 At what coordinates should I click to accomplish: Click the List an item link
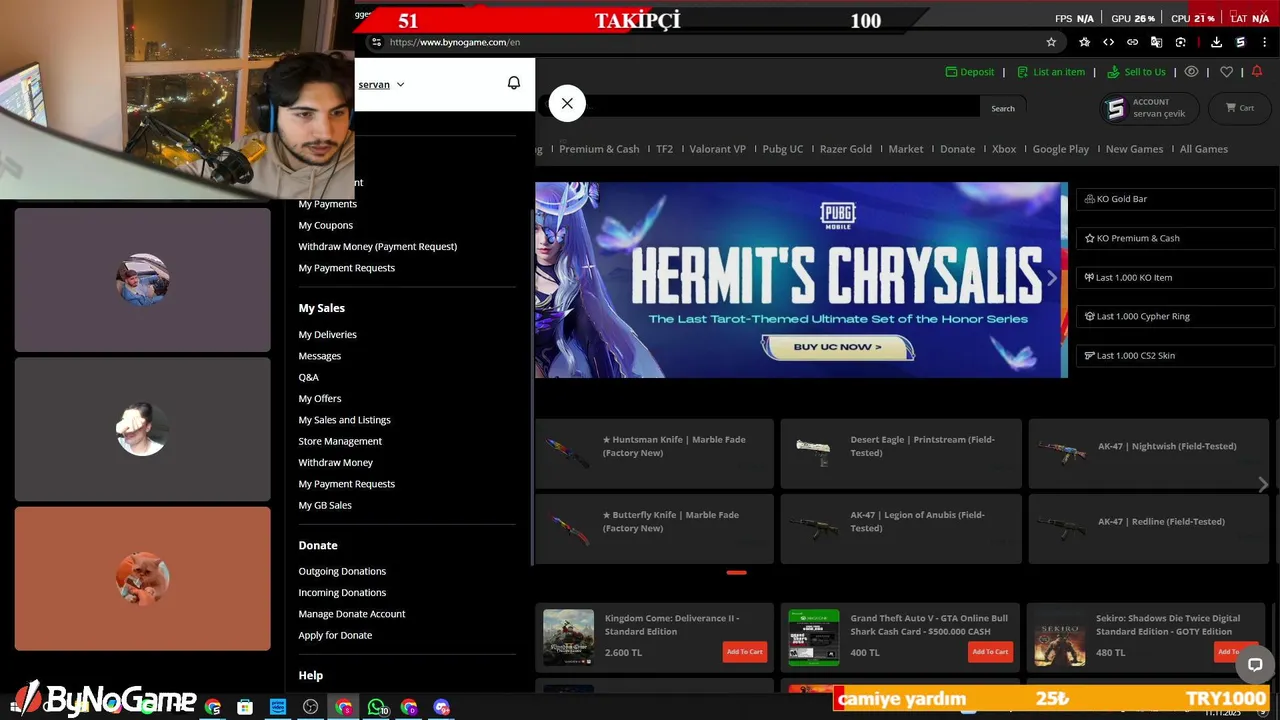click(x=1051, y=72)
